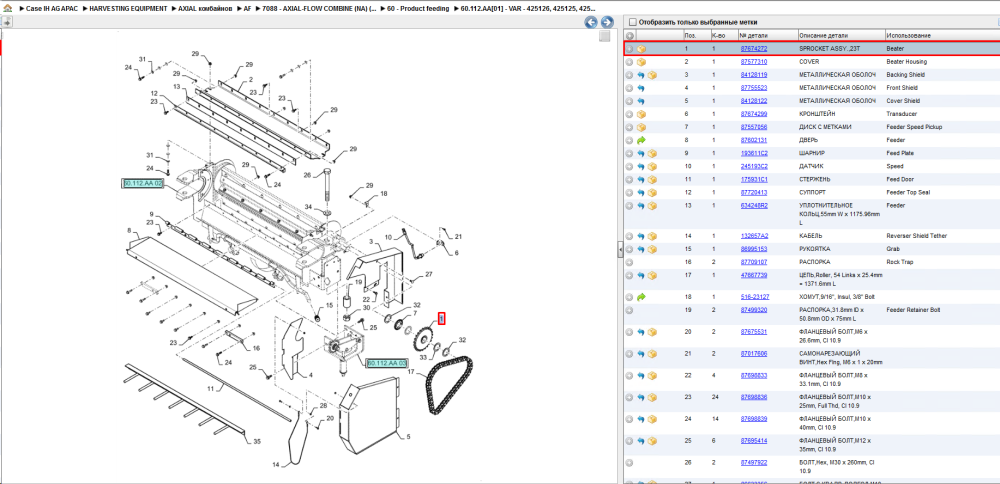
Task: Navigate to previous diagram with left arrow
Action: click(x=591, y=22)
